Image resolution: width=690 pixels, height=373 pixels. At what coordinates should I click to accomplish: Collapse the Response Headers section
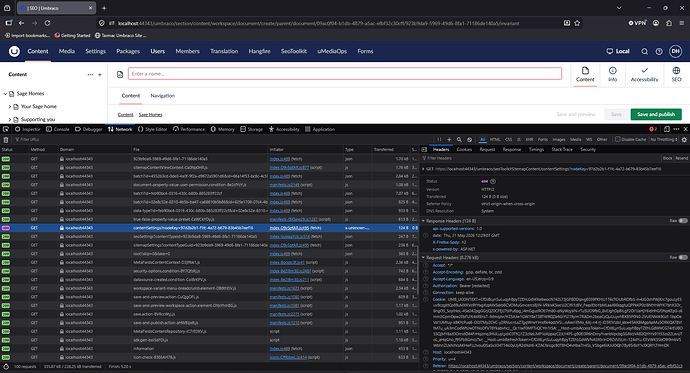click(423, 221)
